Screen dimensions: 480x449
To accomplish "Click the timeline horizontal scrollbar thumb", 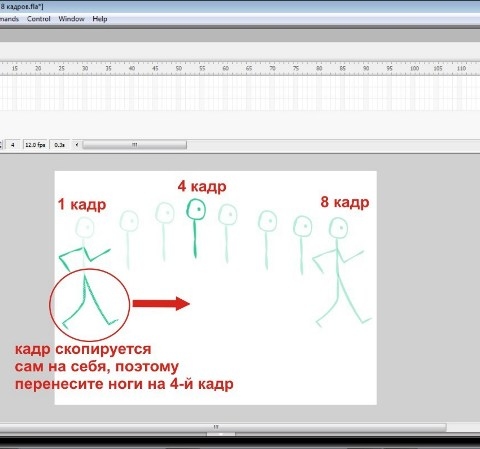I will tap(134, 145).
